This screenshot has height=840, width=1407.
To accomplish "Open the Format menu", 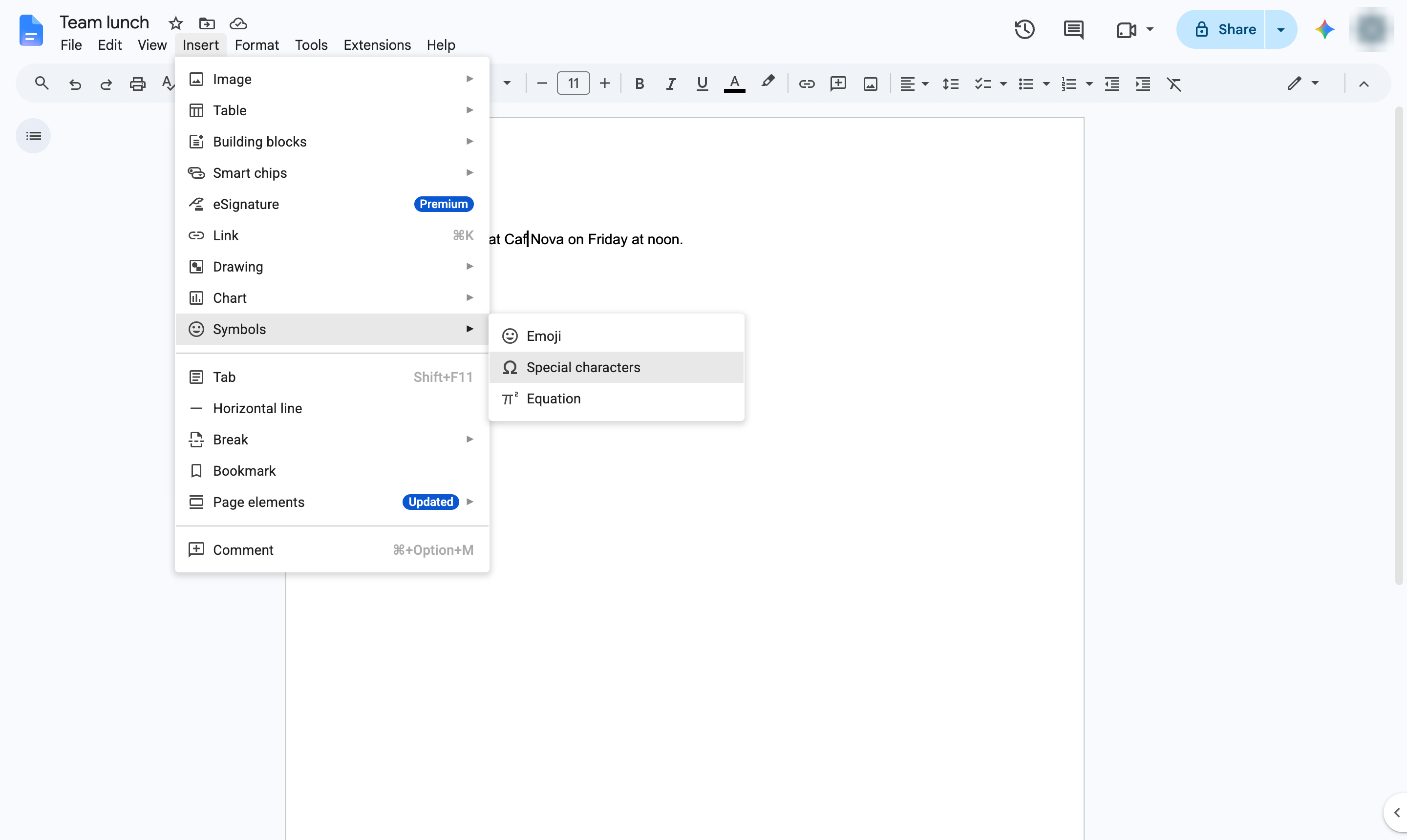I will [x=256, y=45].
